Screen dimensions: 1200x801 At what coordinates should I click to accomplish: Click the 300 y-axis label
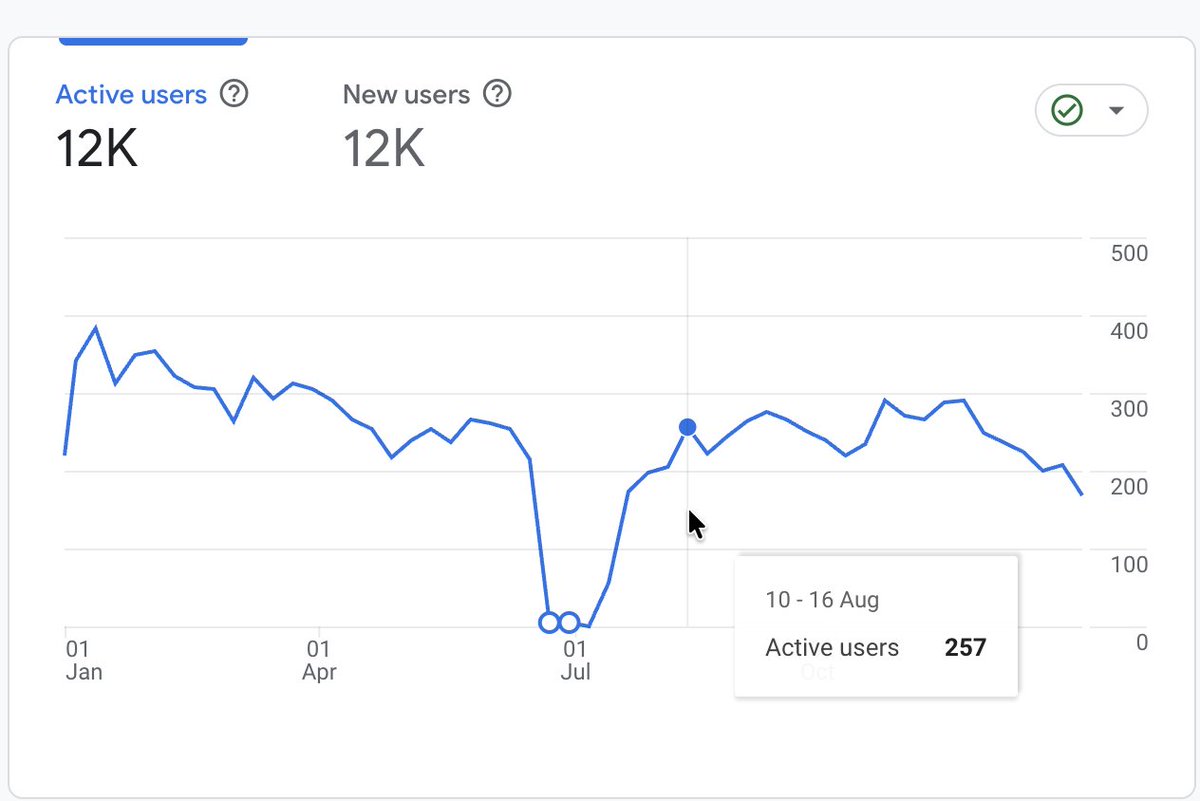(x=1129, y=409)
